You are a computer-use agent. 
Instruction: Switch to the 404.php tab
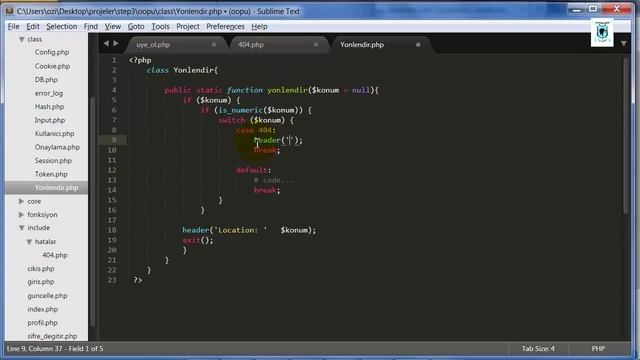click(251, 44)
